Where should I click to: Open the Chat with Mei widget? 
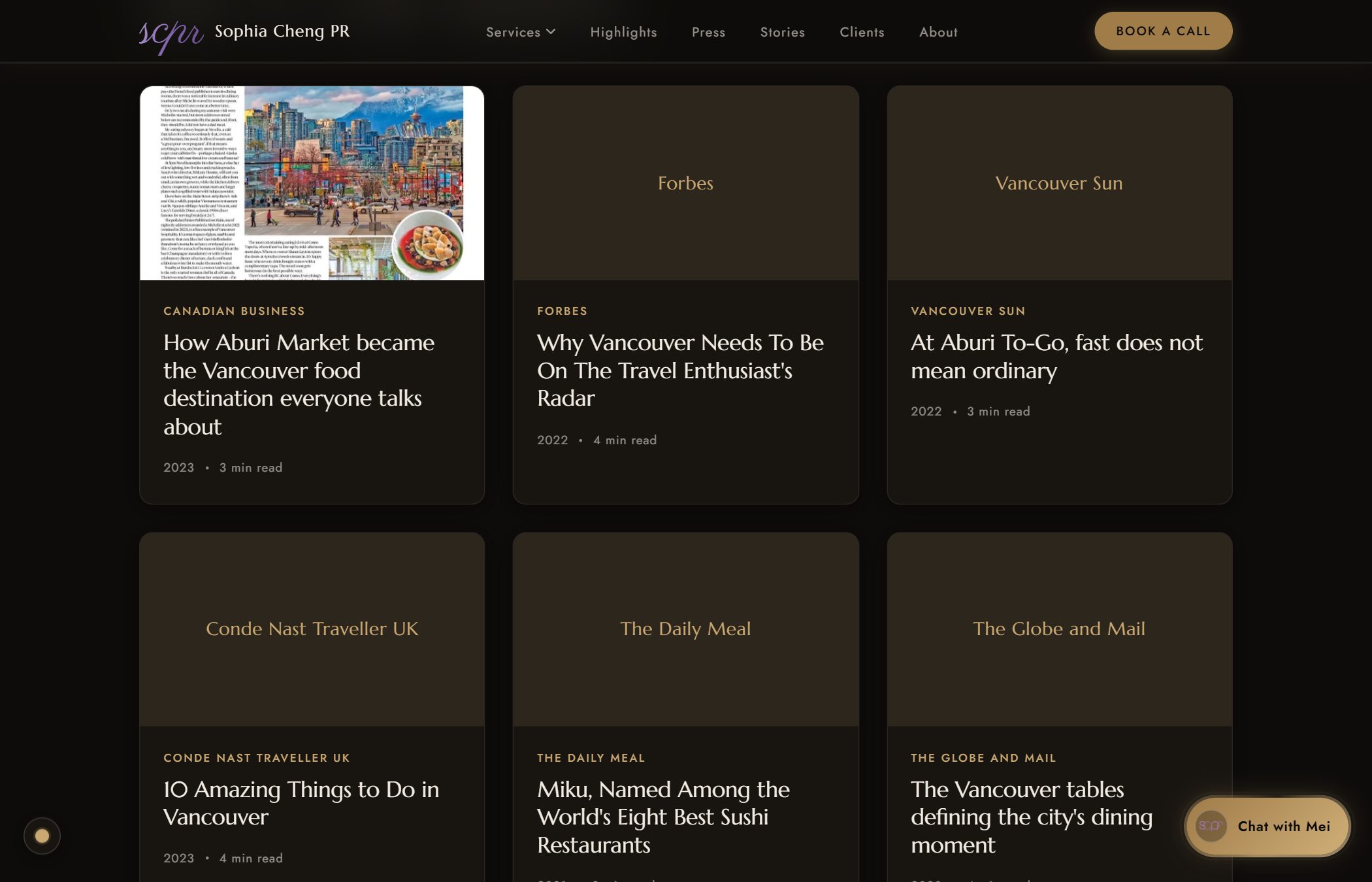(1267, 826)
